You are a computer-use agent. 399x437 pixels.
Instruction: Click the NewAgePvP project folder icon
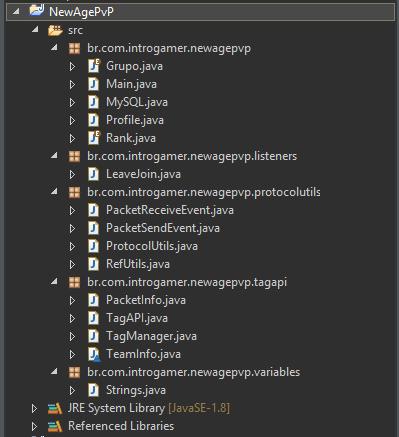coord(36,10)
